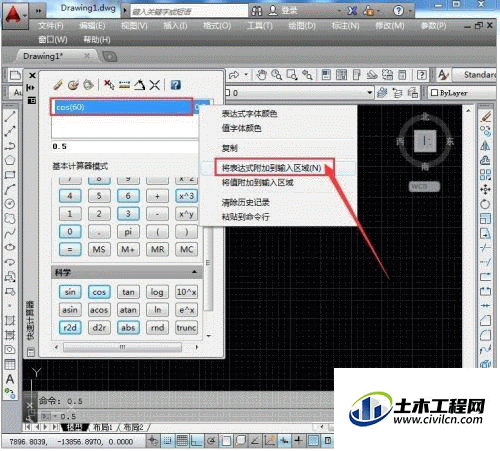Screen dimensions: 500x451
Task: Open the Properties palette icon
Action: pyautogui.click(x=326, y=75)
